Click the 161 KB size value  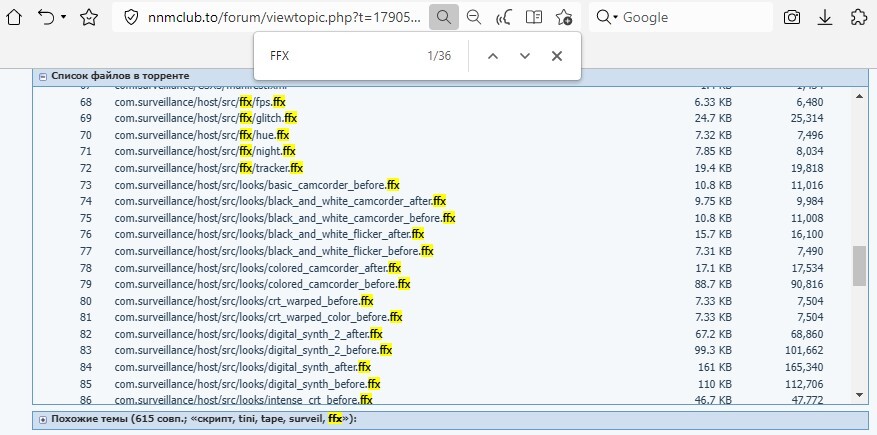click(715, 367)
